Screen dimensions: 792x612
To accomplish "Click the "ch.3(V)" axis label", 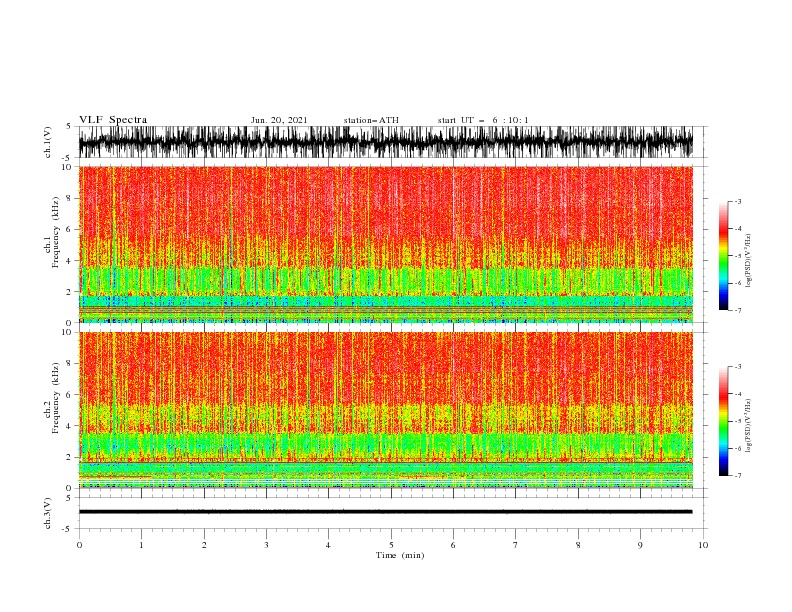I will 48,513.
